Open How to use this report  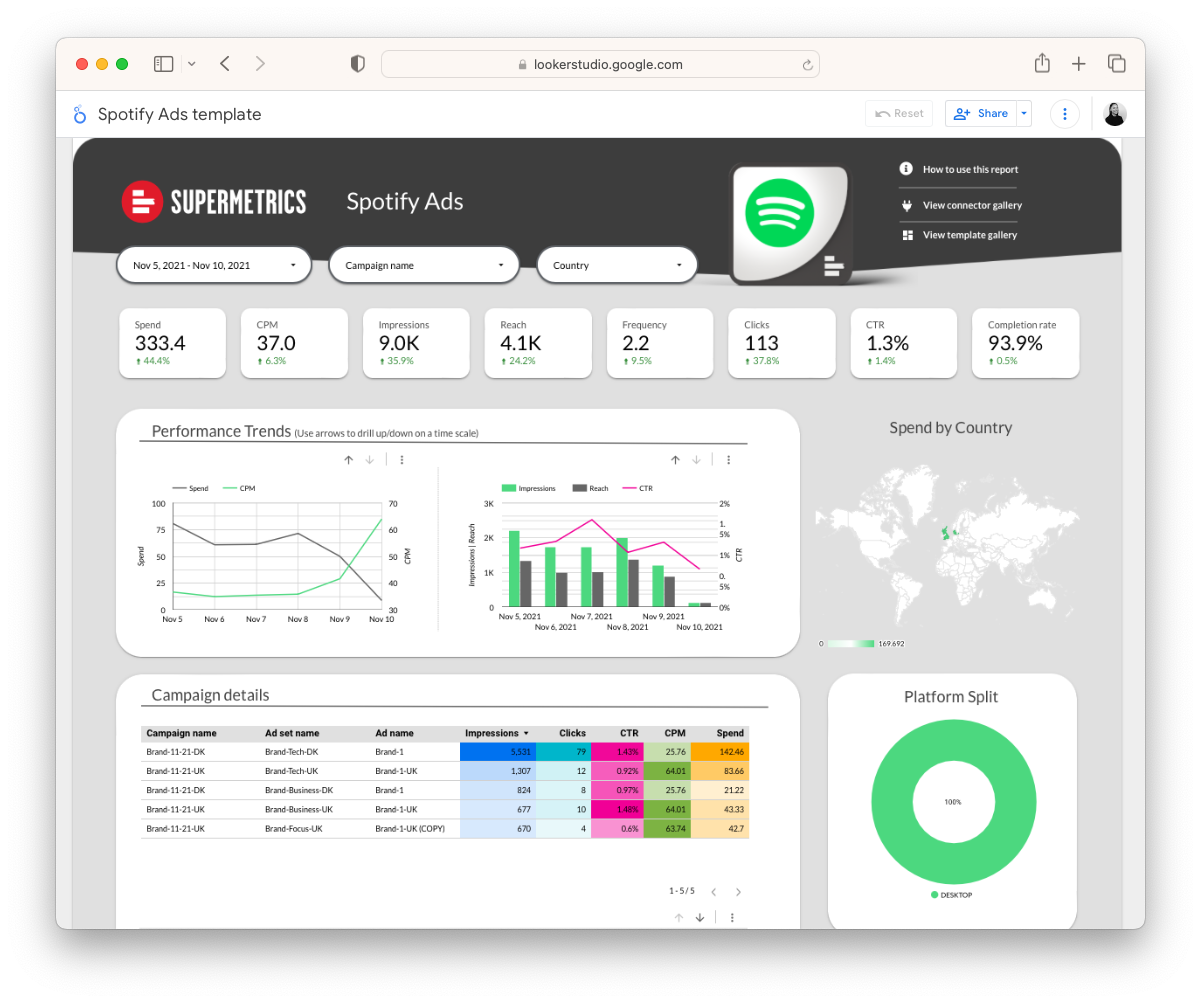pyautogui.click(x=969, y=170)
